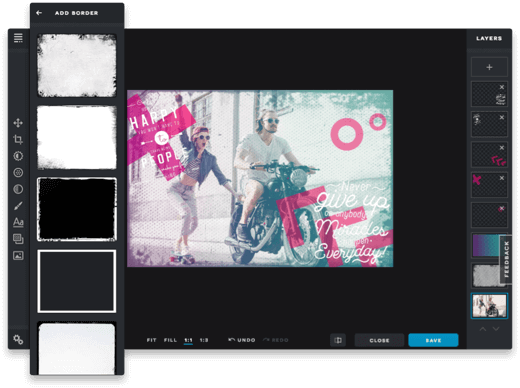
Task: Choose the black rough-edge border thumbnail
Action: pyautogui.click(x=77, y=209)
